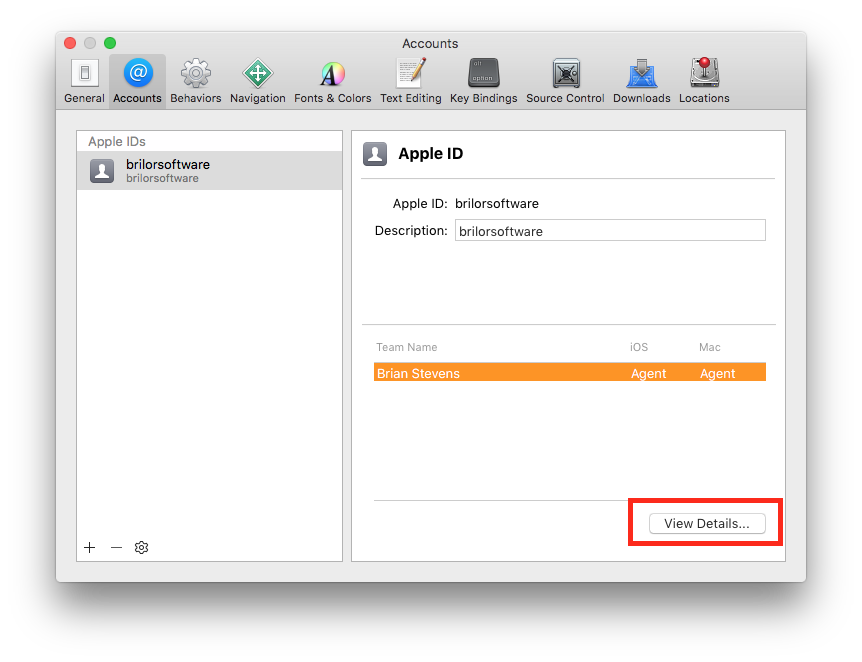The height and width of the screenshot is (662, 862).
Task: Click the Apple ID person icon in detail header
Action: pyautogui.click(x=375, y=154)
